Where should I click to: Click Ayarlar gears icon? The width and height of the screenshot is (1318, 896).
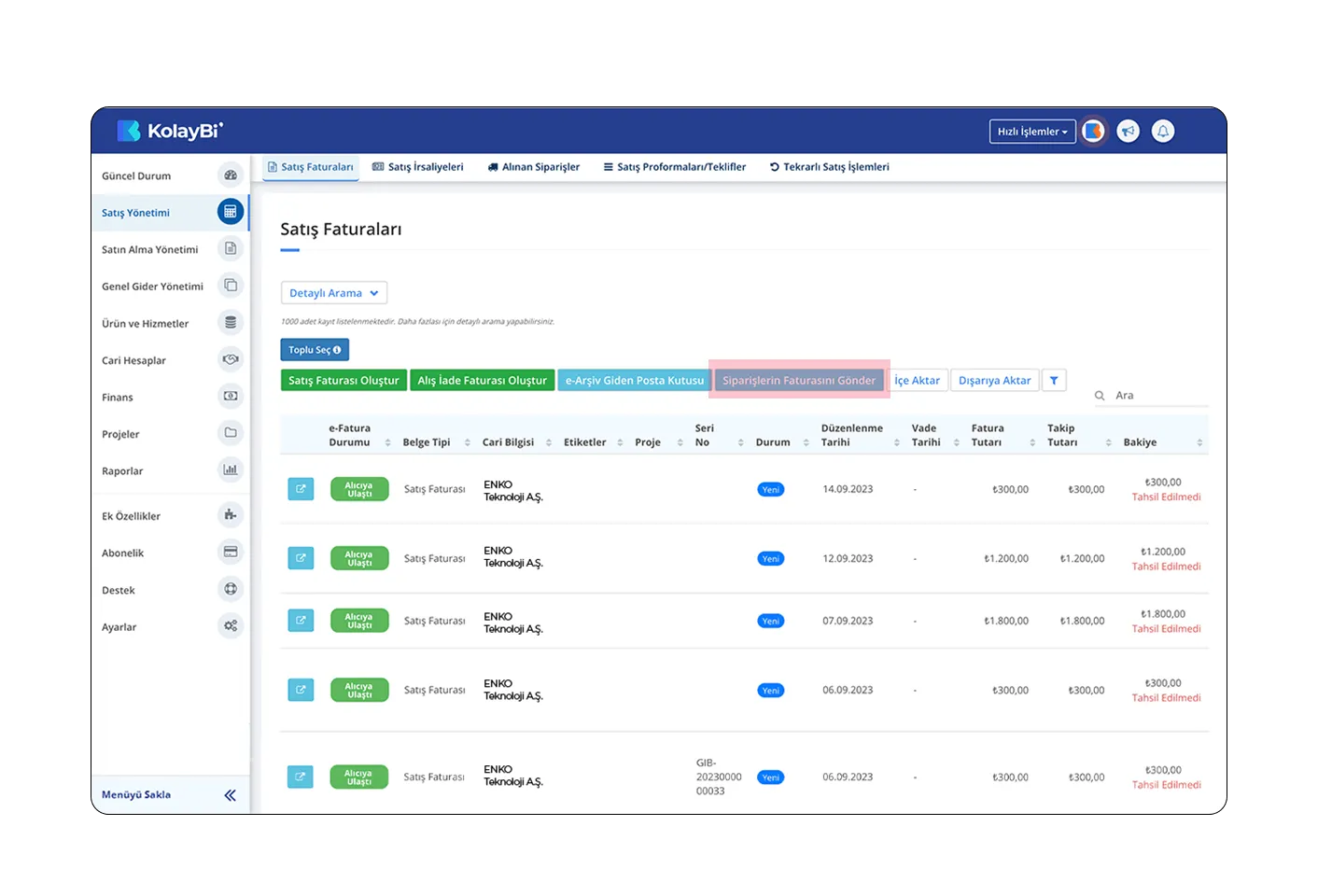pos(231,625)
